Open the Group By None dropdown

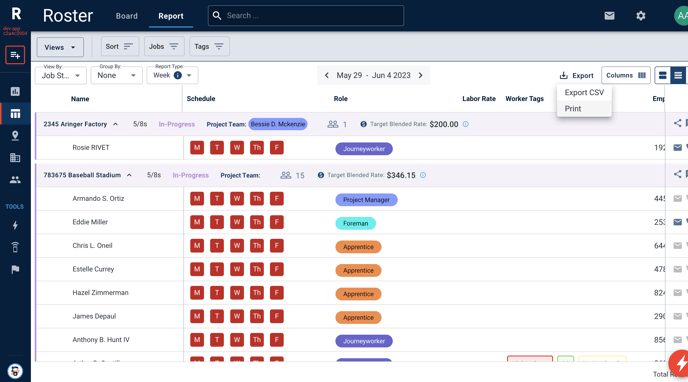tap(117, 75)
